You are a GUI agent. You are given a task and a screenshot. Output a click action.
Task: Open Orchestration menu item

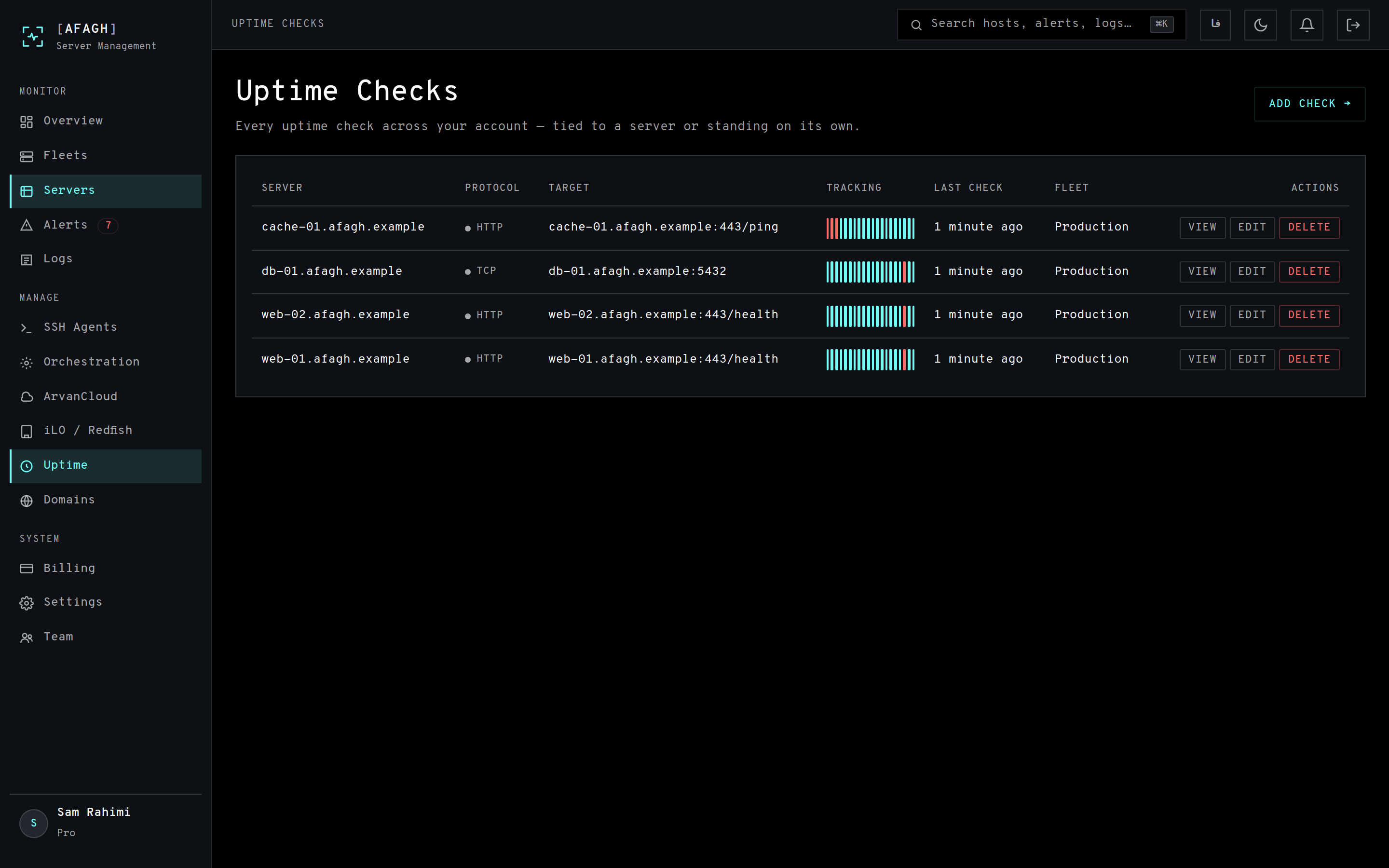[x=106, y=362]
